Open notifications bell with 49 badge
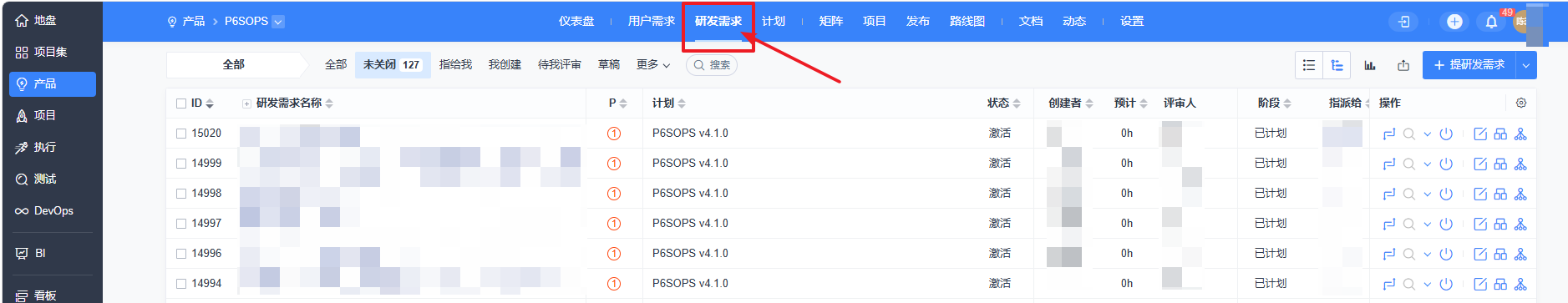Viewport: 1568px width, 303px height. (1491, 22)
